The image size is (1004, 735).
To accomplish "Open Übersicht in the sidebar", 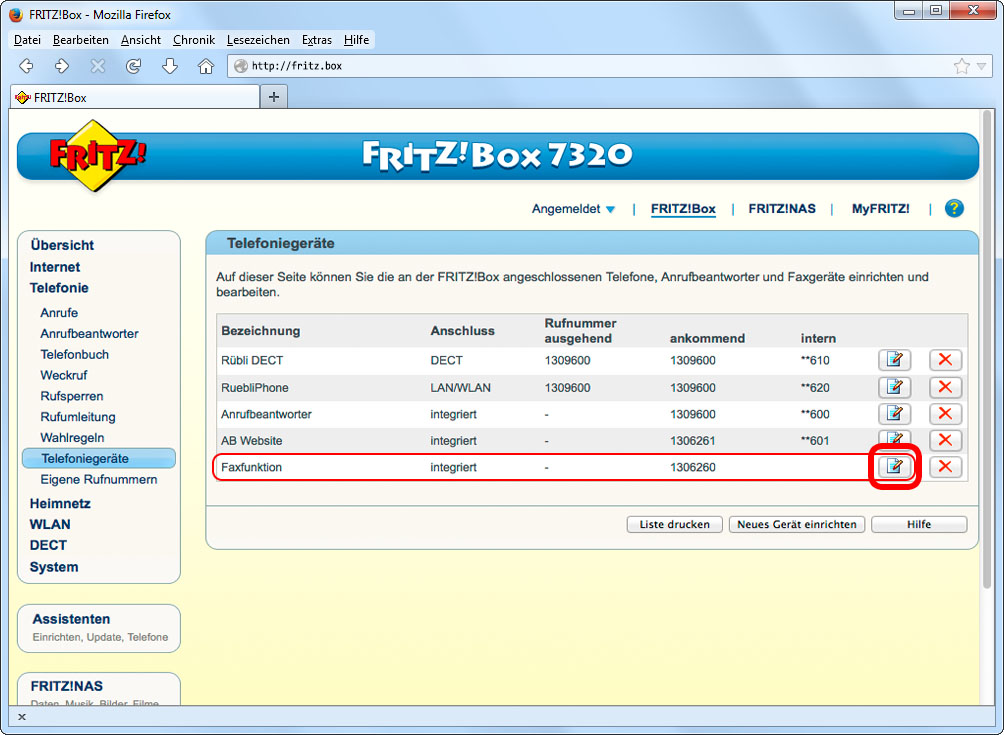I will pyautogui.click(x=61, y=245).
